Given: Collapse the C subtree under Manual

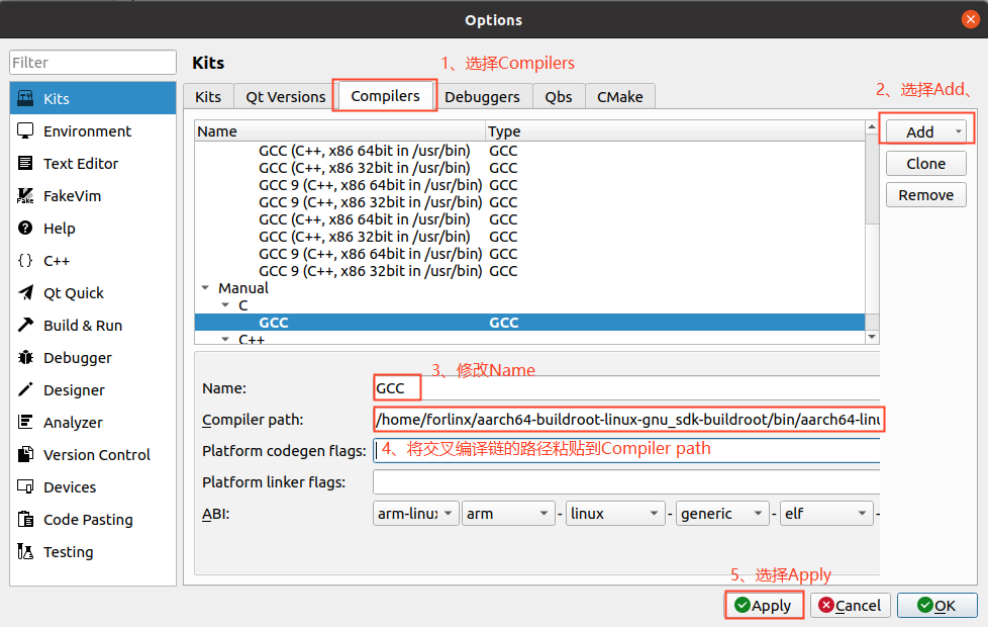Looking at the screenshot, I should tap(225, 305).
